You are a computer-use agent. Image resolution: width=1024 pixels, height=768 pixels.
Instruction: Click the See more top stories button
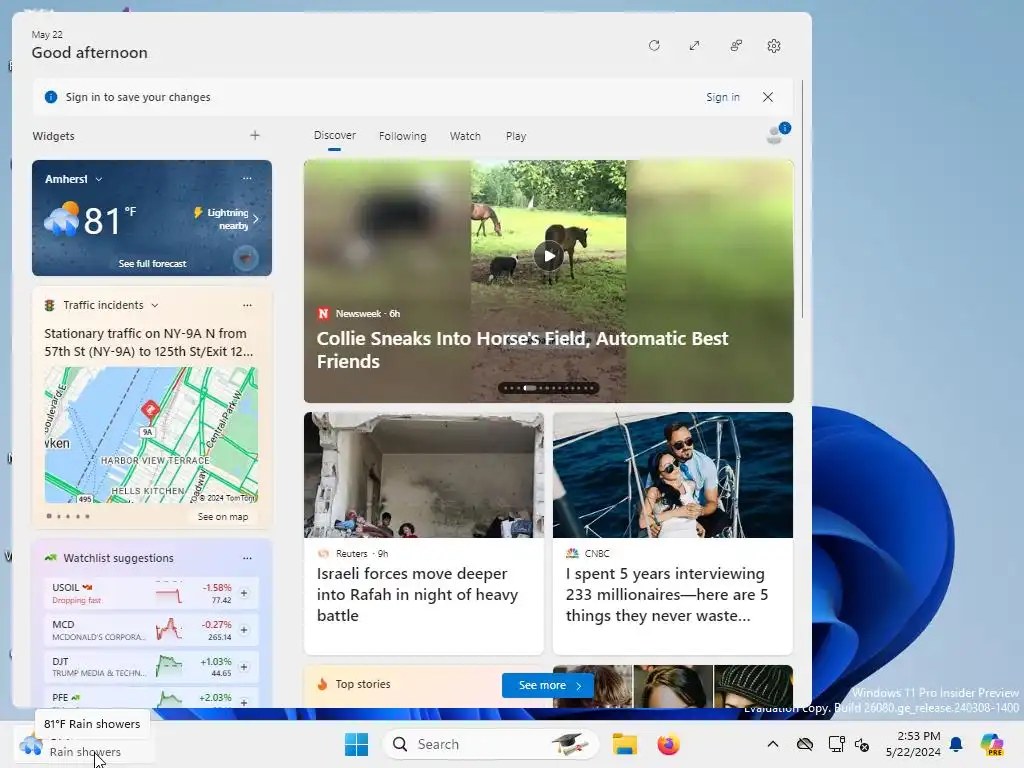[x=547, y=685]
